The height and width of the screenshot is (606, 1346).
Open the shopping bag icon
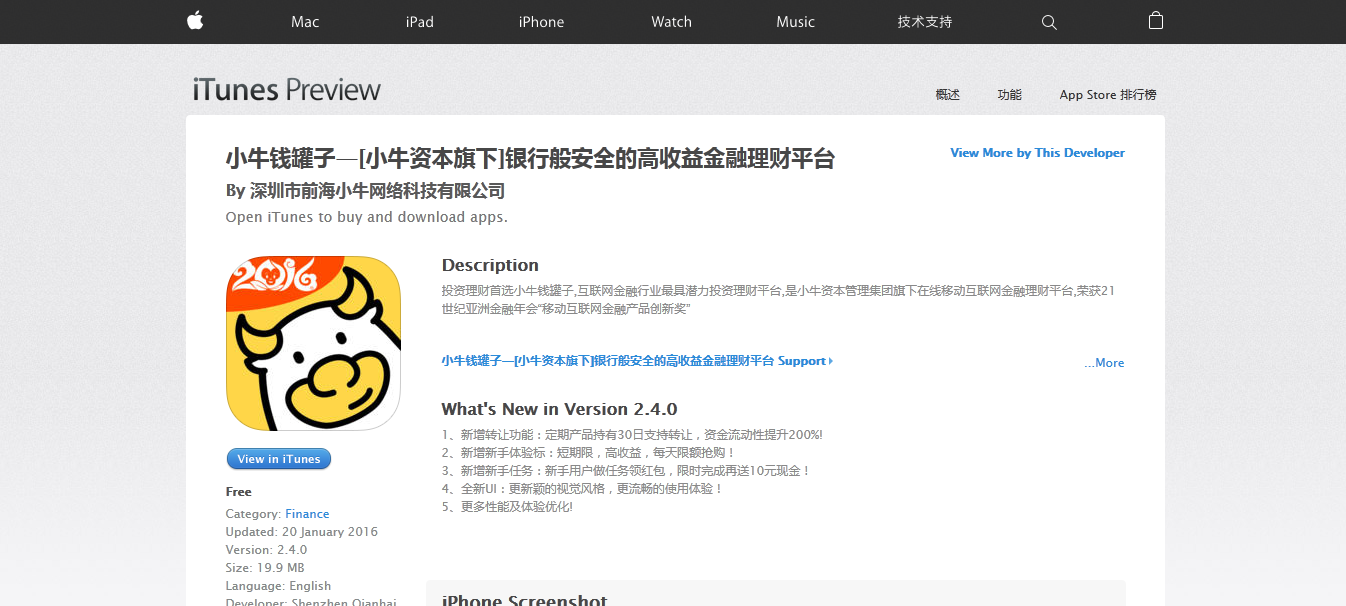coord(1156,20)
